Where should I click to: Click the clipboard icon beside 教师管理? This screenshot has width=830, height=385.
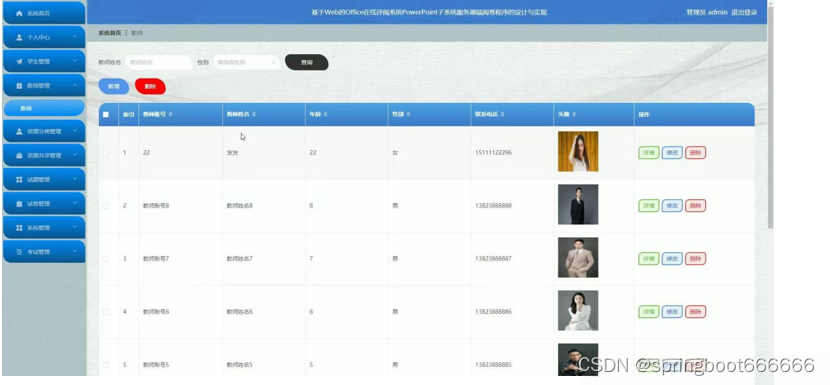tap(20, 86)
